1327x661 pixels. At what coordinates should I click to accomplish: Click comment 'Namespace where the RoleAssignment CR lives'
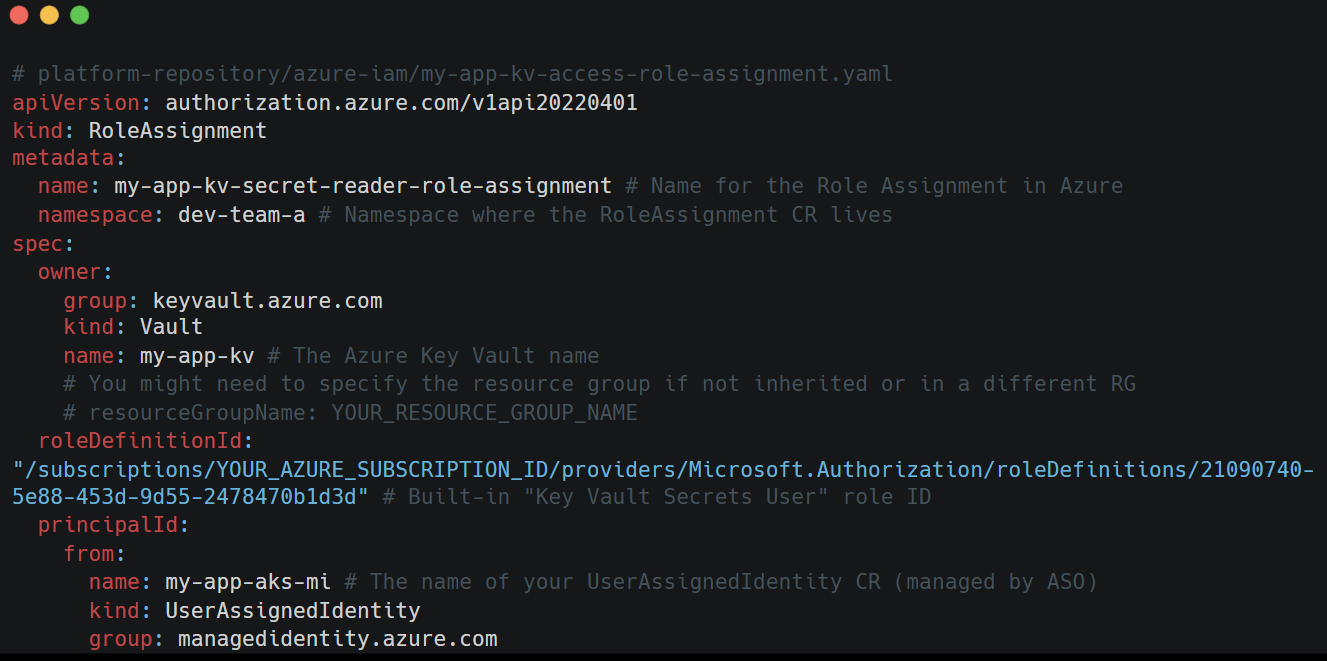605,215
